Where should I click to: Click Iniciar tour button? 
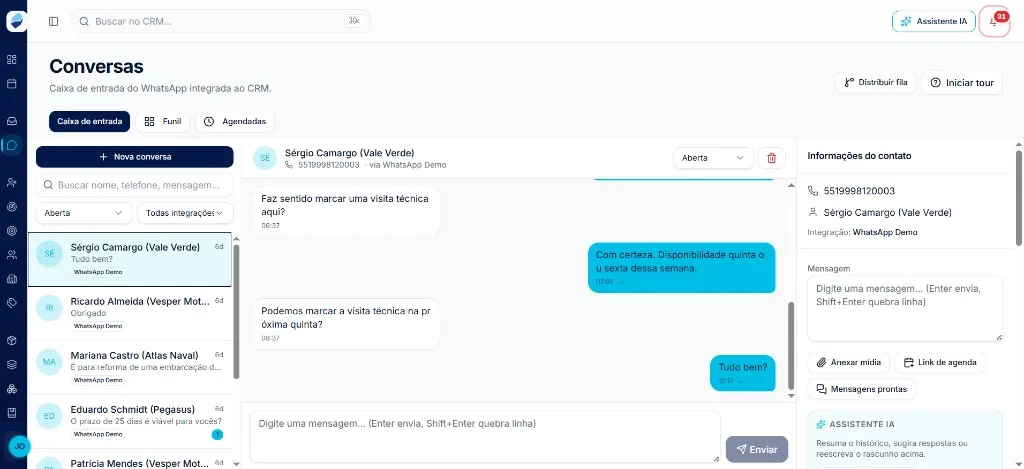pos(962,83)
